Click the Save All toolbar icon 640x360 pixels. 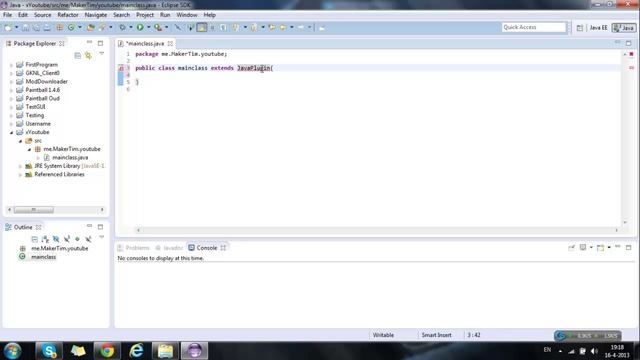[36, 27]
